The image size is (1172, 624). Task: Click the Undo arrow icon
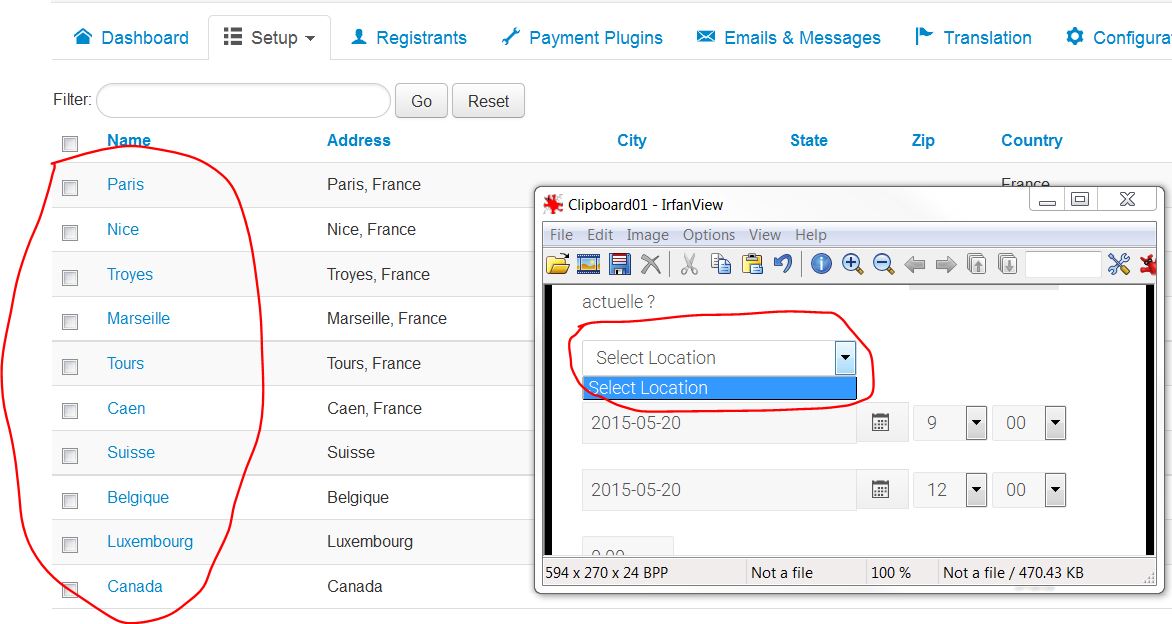pyautogui.click(x=783, y=264)
